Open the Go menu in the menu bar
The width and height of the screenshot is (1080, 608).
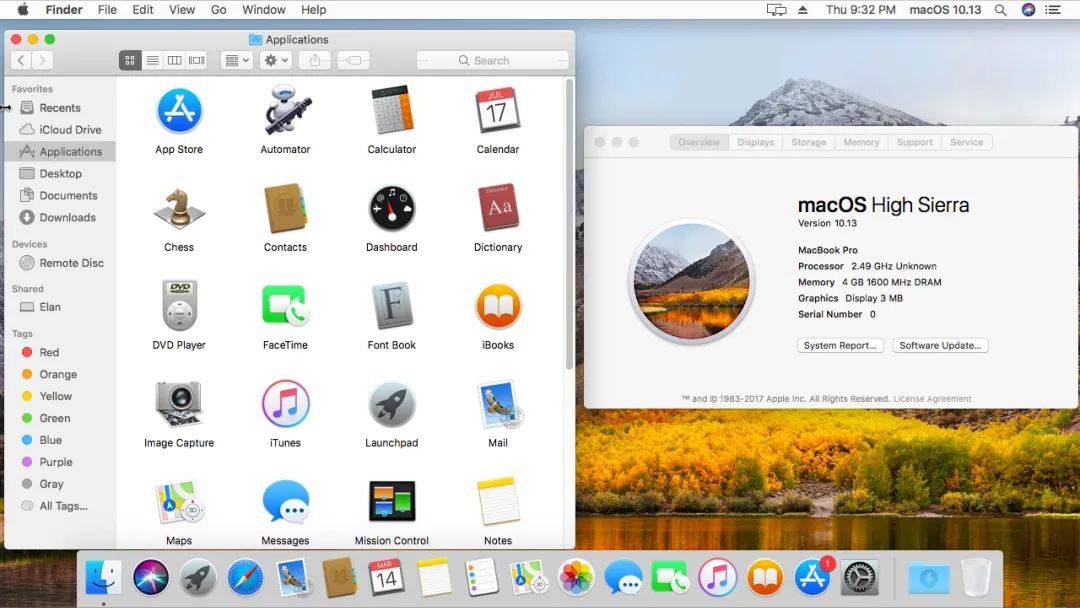[218, 10]
